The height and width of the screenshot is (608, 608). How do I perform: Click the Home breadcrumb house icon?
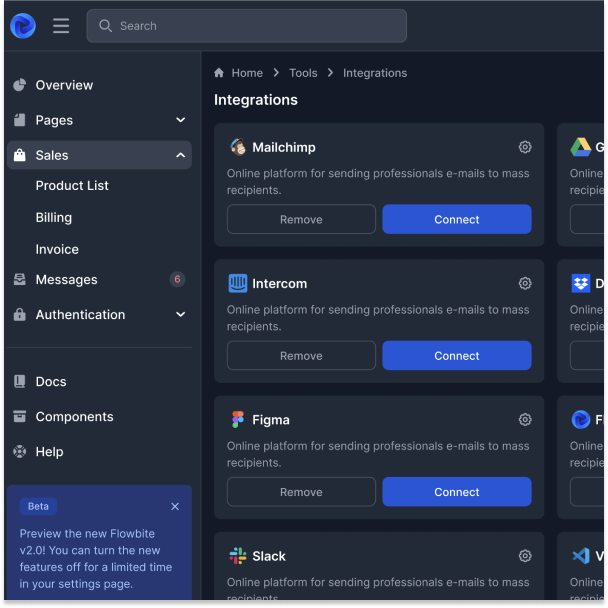coord(219,73)
